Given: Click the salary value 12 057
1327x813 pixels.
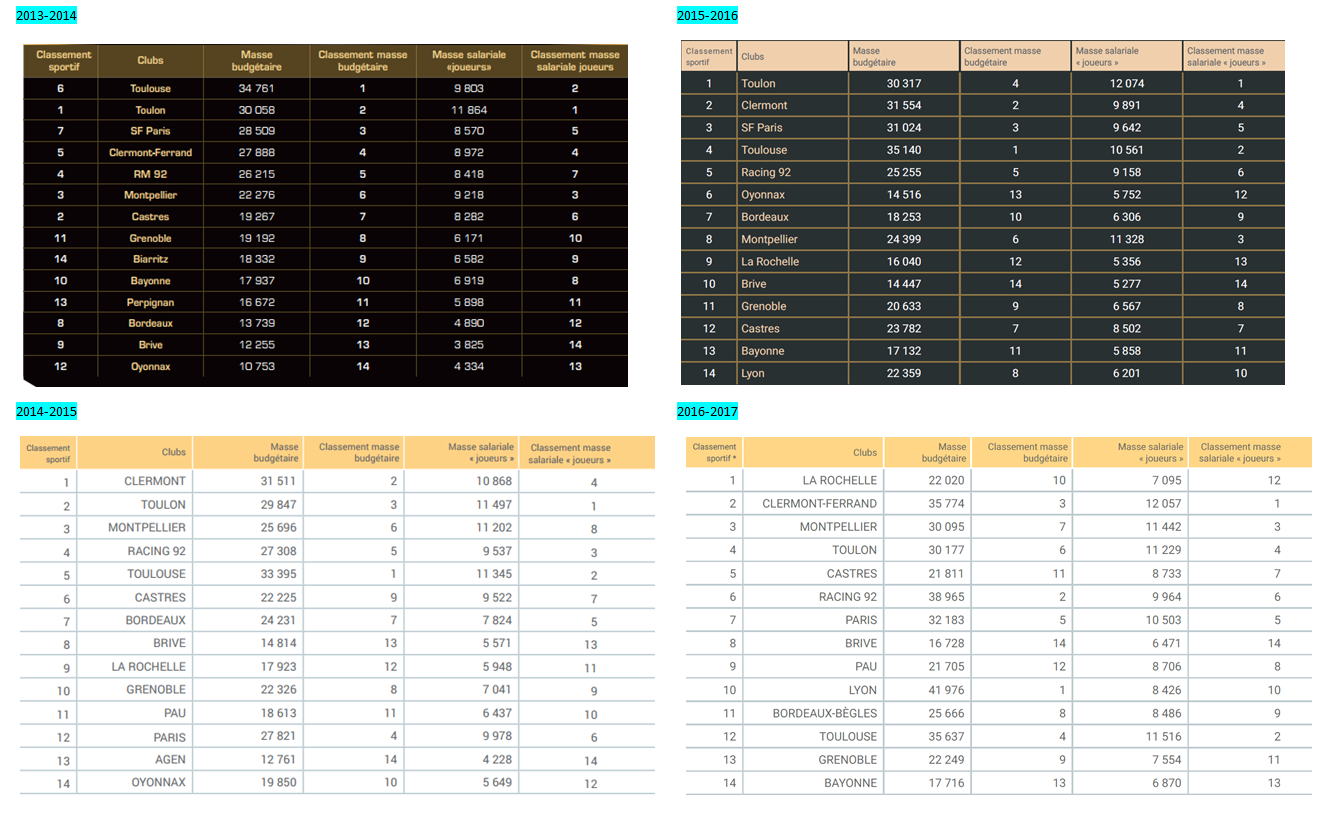Looking at the screenshot, I should pyautogui.click(x=1163, y=503).
